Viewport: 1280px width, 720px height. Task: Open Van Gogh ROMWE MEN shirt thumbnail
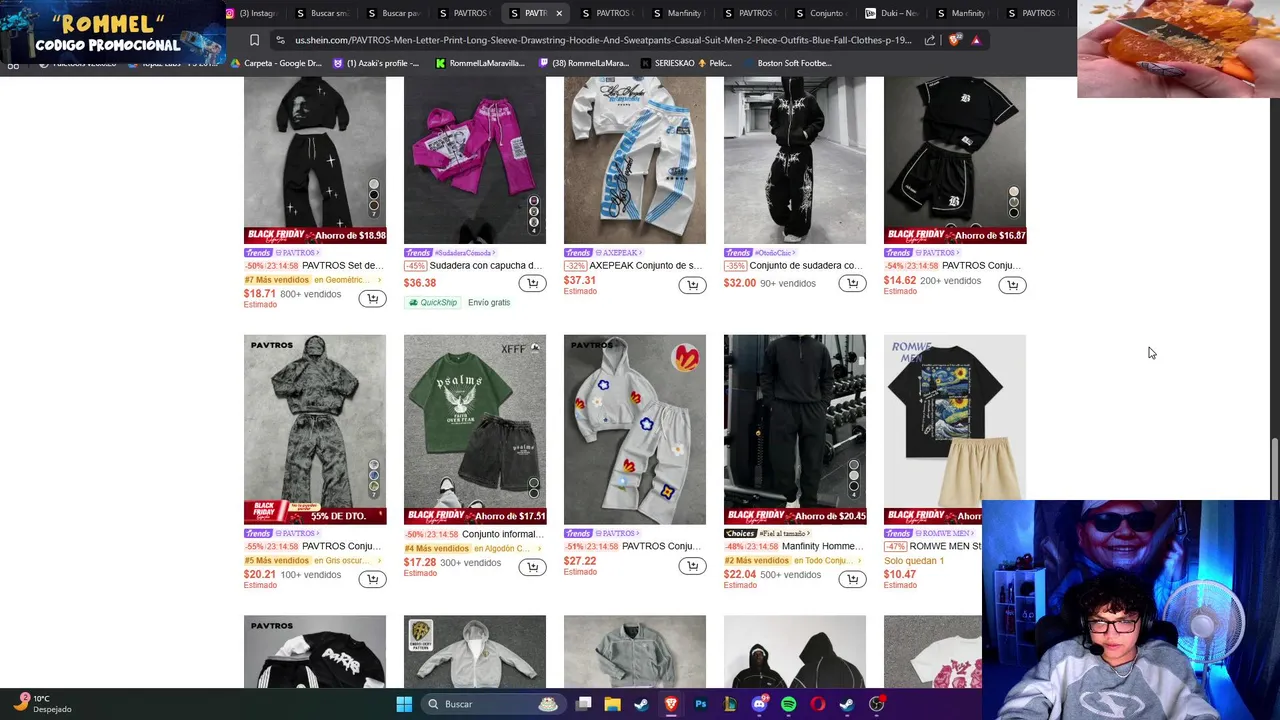tap(955, 429)
